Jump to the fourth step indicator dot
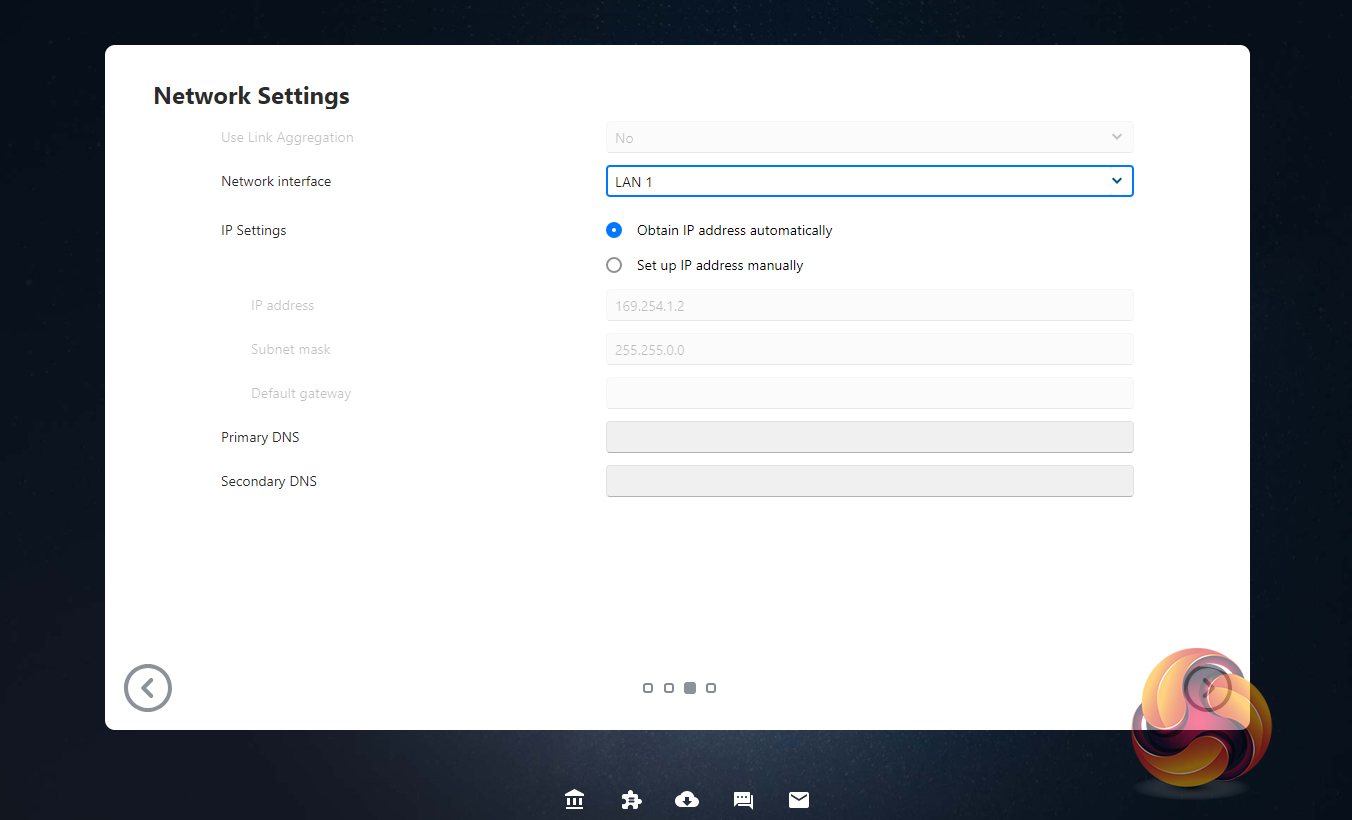This screenshot has height=820, width=1352. click(711, 688)
